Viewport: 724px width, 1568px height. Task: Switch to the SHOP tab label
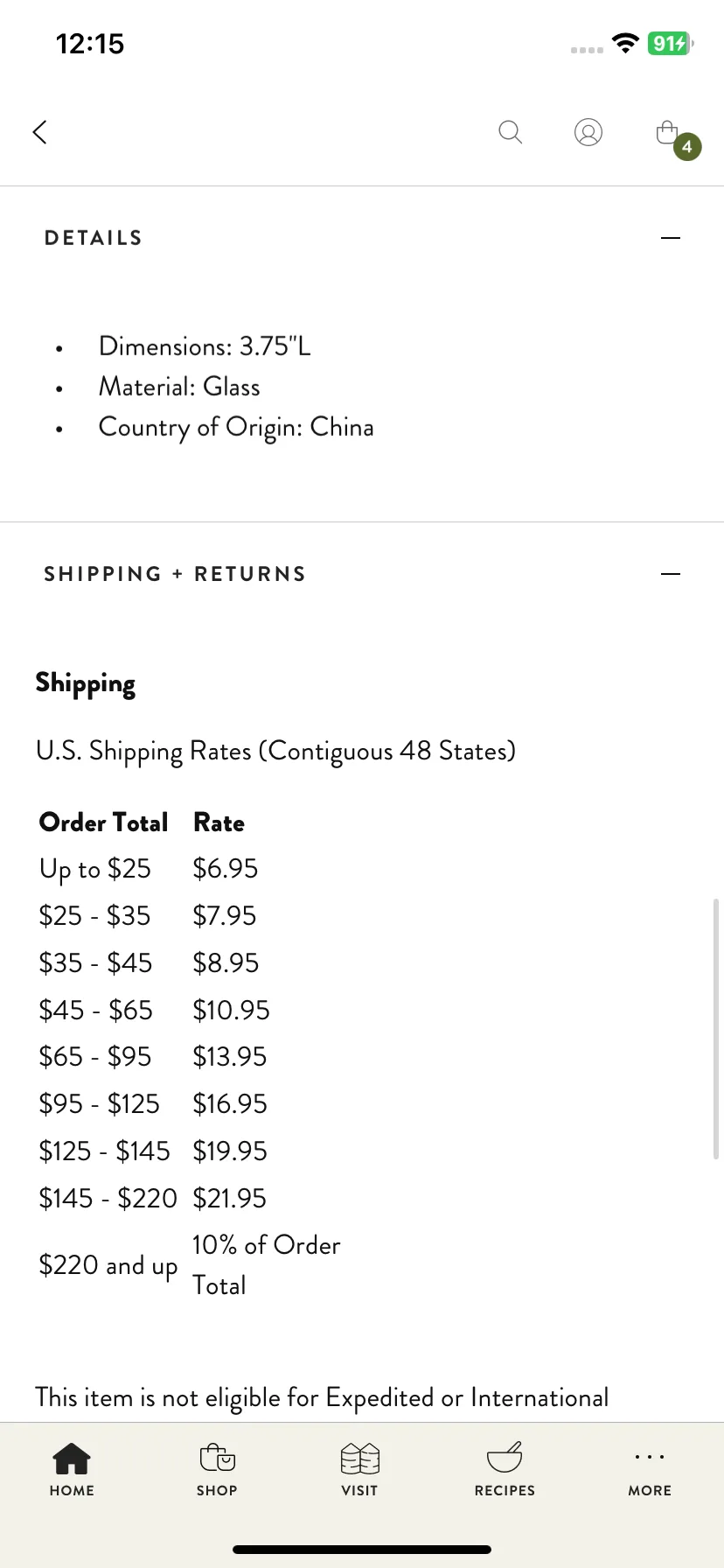(217, 1490)
